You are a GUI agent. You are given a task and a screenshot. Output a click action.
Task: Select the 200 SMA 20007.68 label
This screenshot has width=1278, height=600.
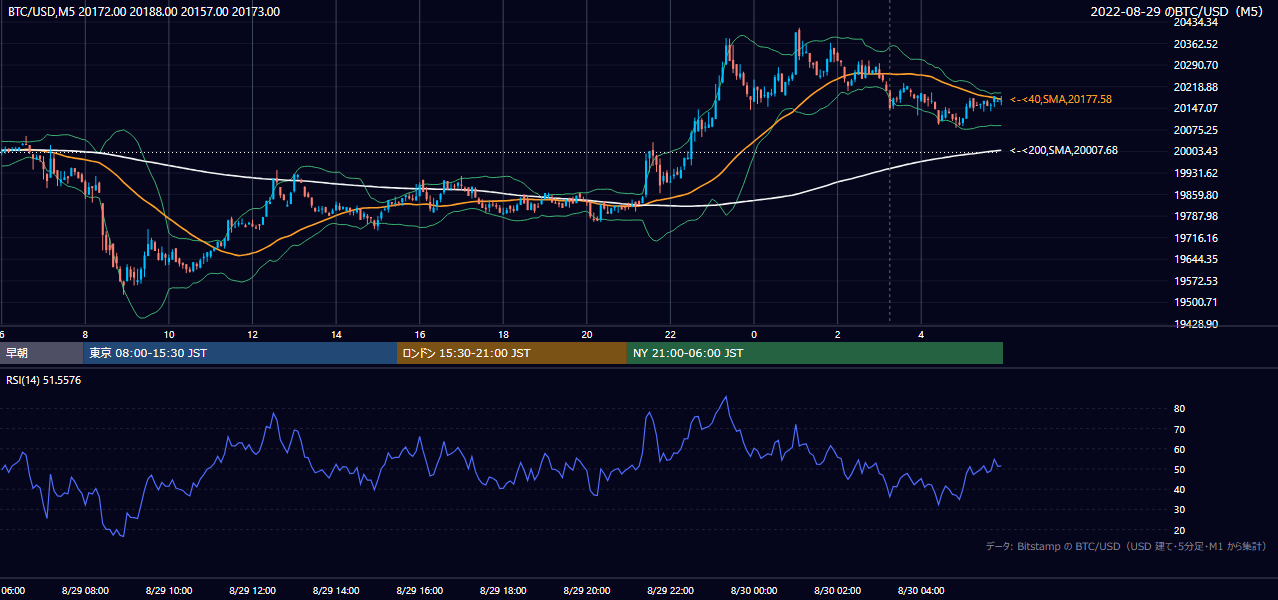point(1064,150)
